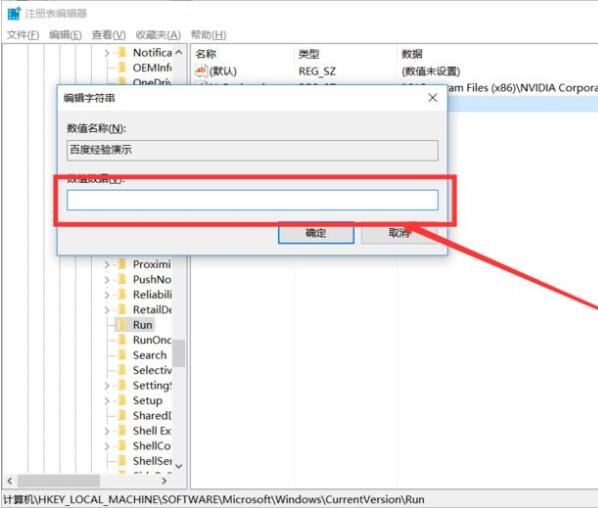
Task: Expand the Setting tree node
Action: click(107, 386)
